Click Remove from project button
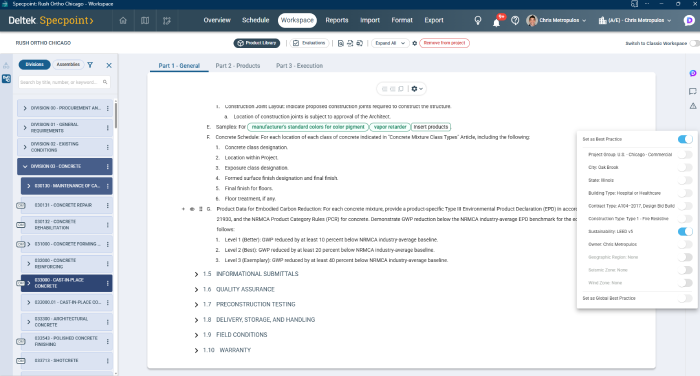This screenshot has width=700, height=376. 444,43
